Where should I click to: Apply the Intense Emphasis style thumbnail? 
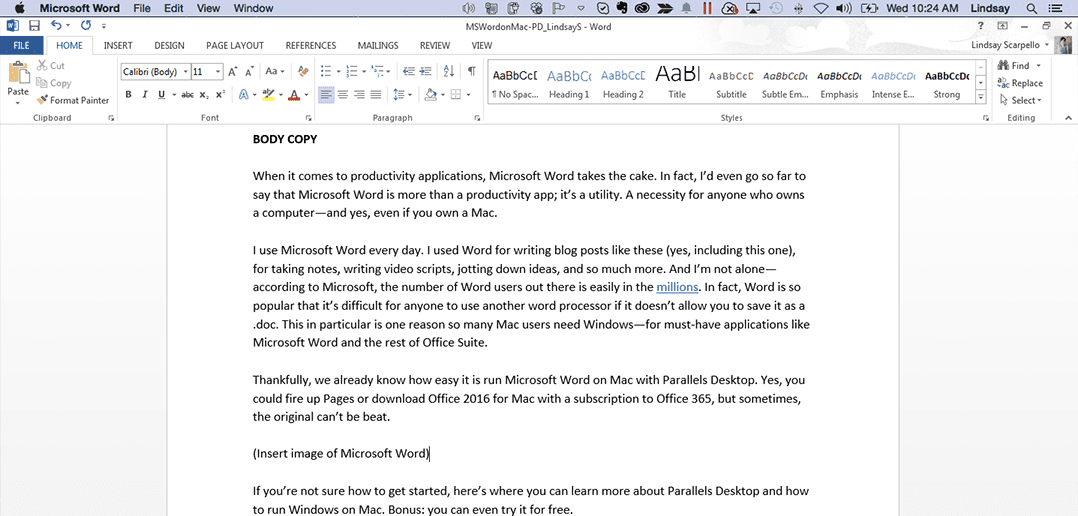pyautogui.click(x=893, y=83)
